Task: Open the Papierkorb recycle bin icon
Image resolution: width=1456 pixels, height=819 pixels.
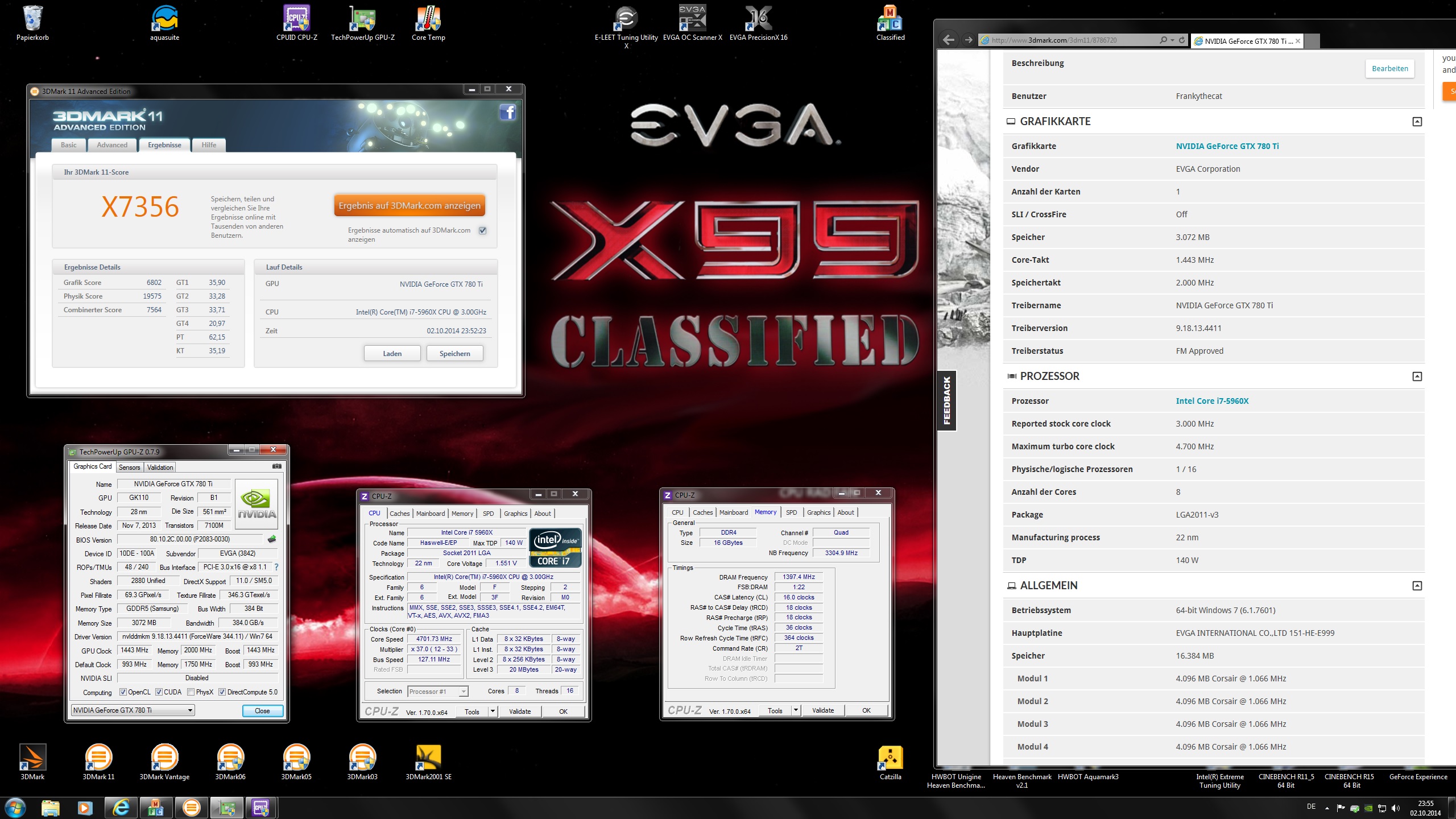Action: 32,23
